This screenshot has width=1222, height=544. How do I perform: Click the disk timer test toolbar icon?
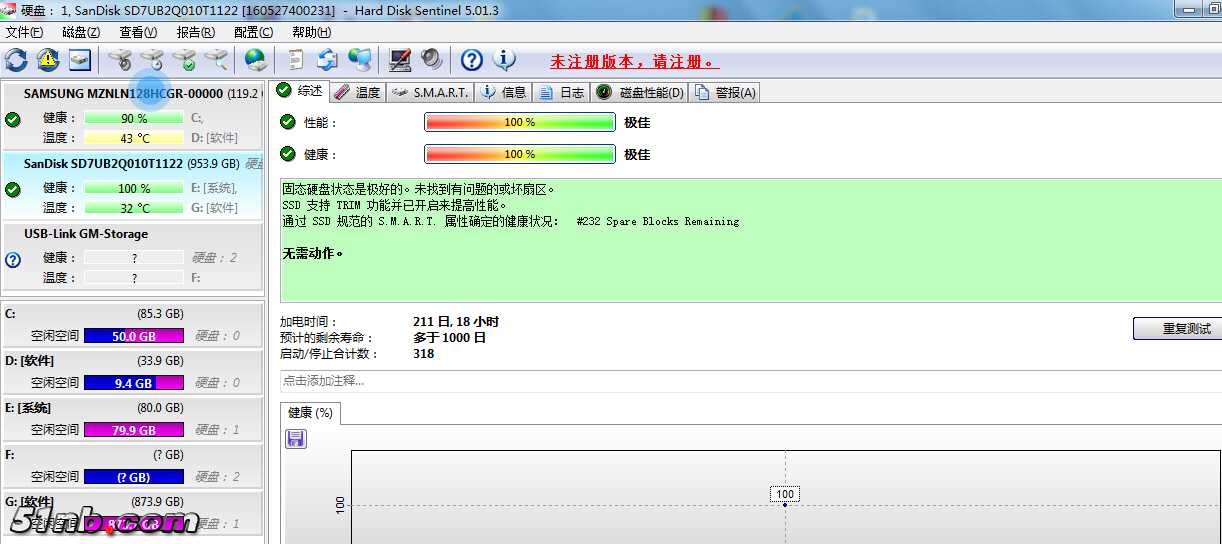click(152, 60)
